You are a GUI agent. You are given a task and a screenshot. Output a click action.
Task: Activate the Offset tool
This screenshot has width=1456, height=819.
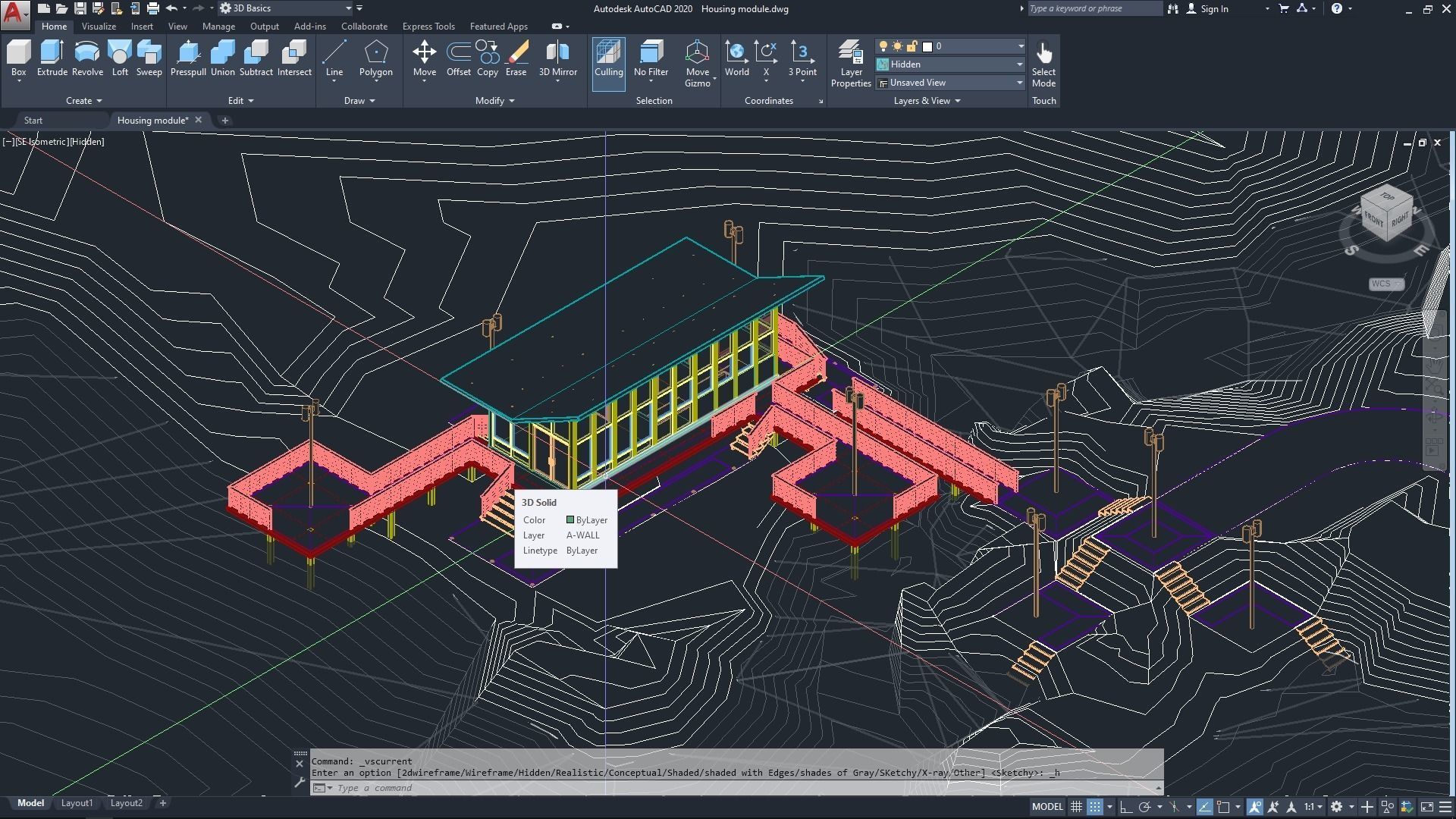[458, 58]
